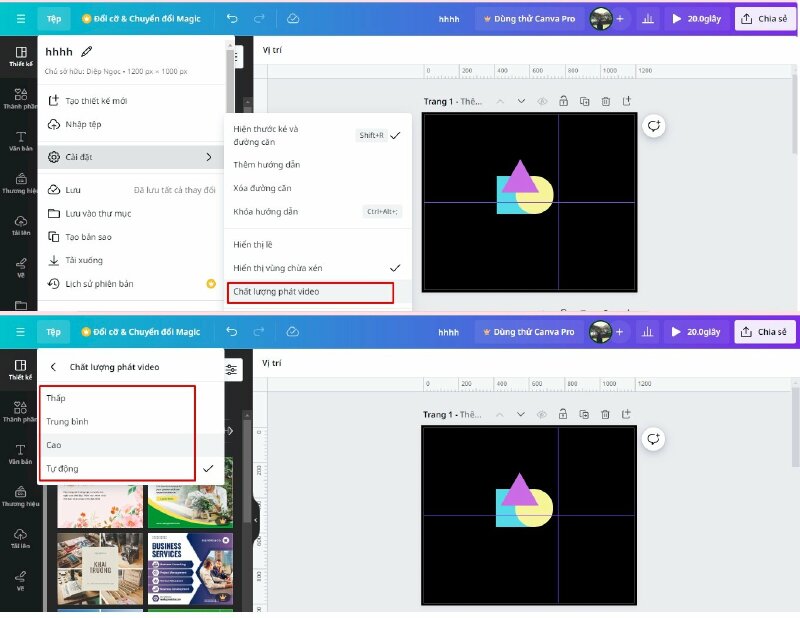Collapse Trang 1 with the down chevron
This screenshot has height=618, width=800.
coord(520,102)
